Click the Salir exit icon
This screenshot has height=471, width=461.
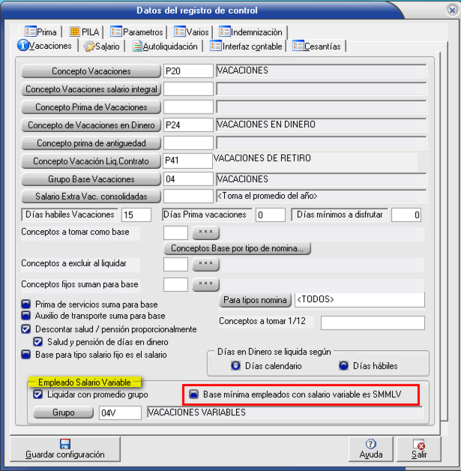(419, 444)
